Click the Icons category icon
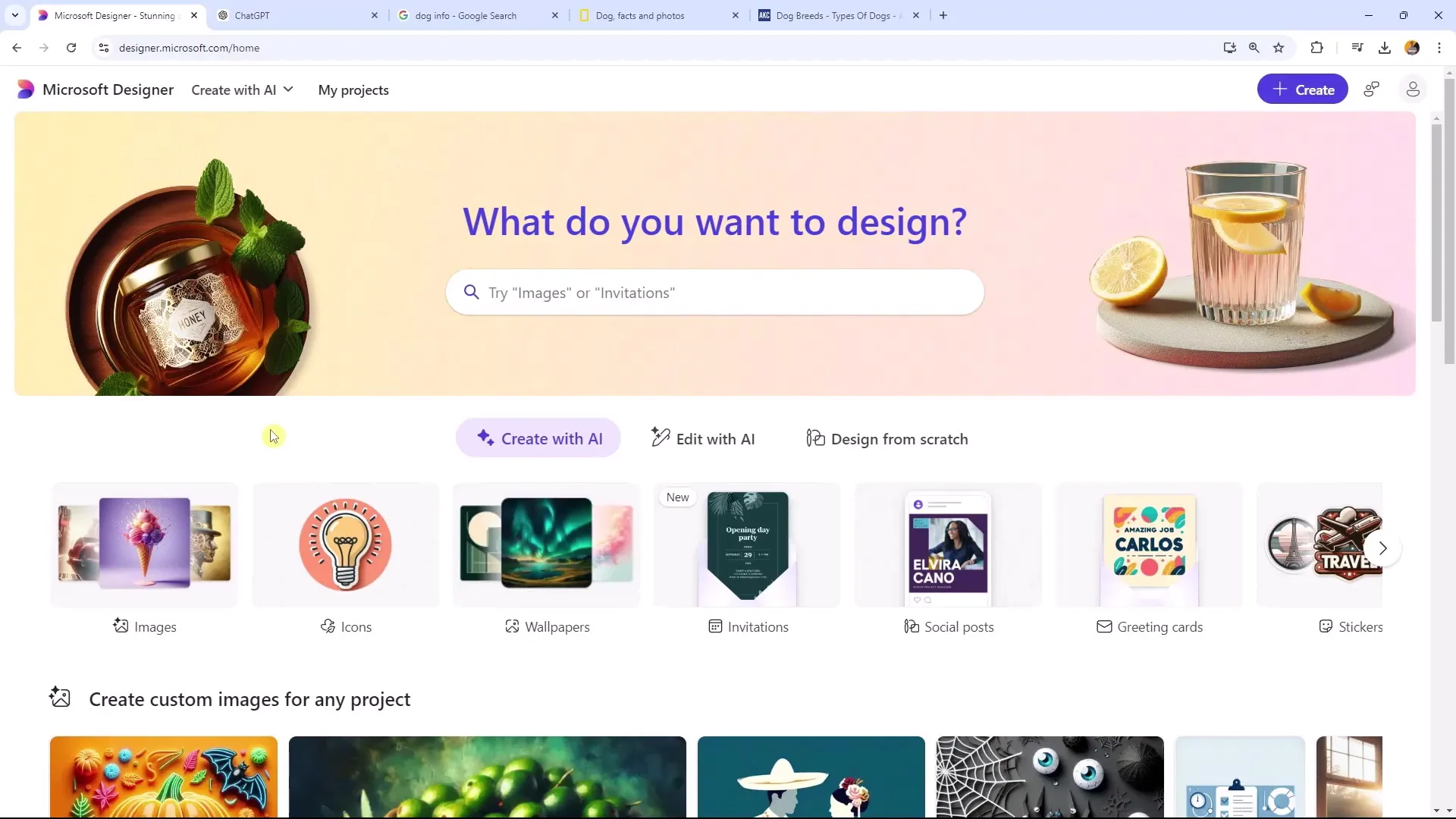The image size is (1456, 819). (346, 545)
